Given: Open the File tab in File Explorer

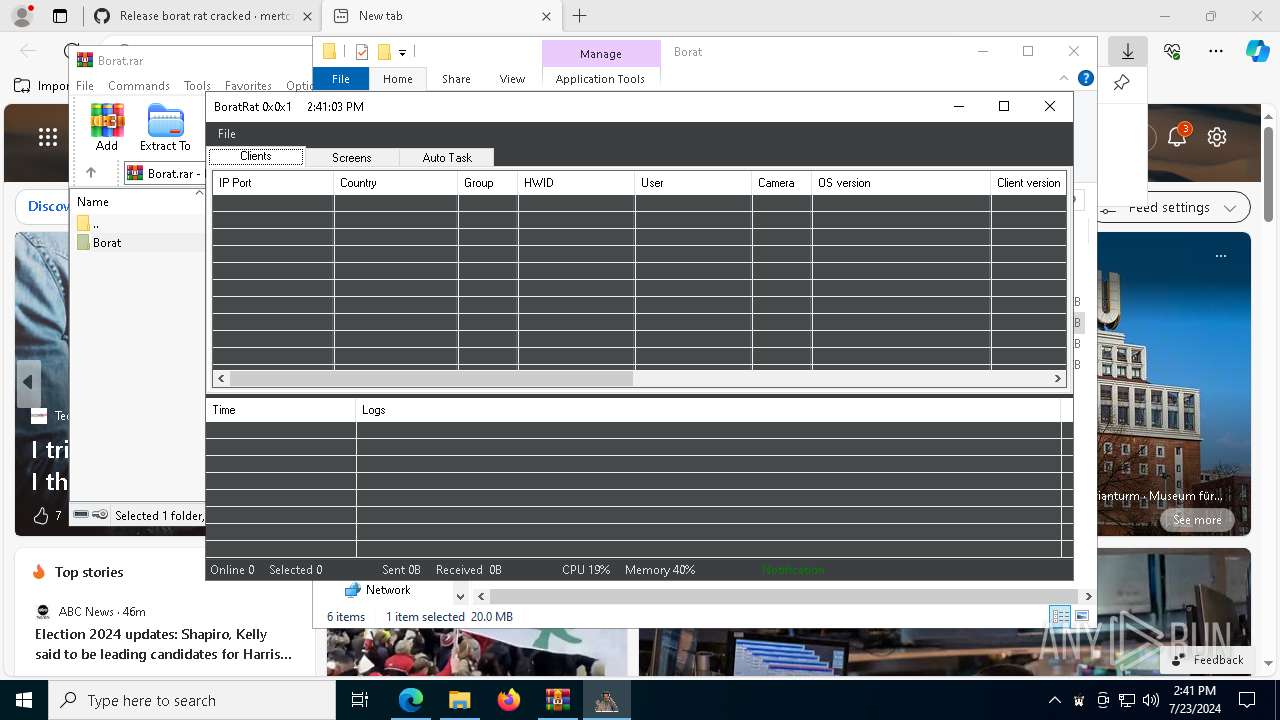Looking at the screenshot, I should click(x=341, y=79).
